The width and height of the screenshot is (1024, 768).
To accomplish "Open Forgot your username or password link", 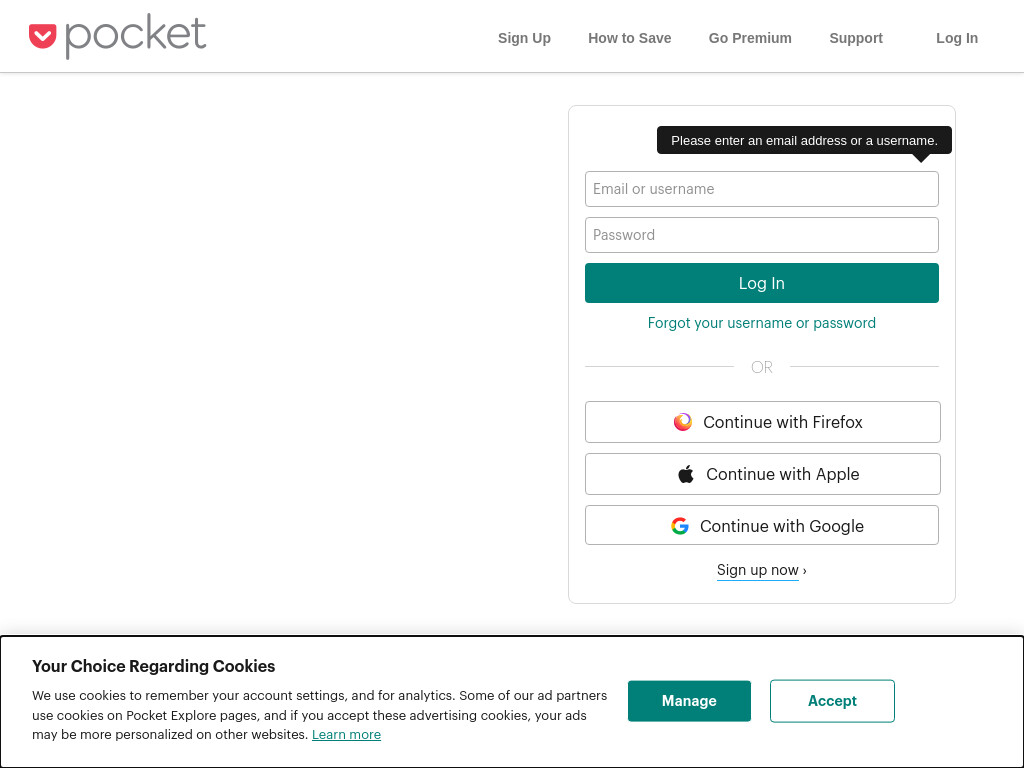I will [x=761, y=323].
